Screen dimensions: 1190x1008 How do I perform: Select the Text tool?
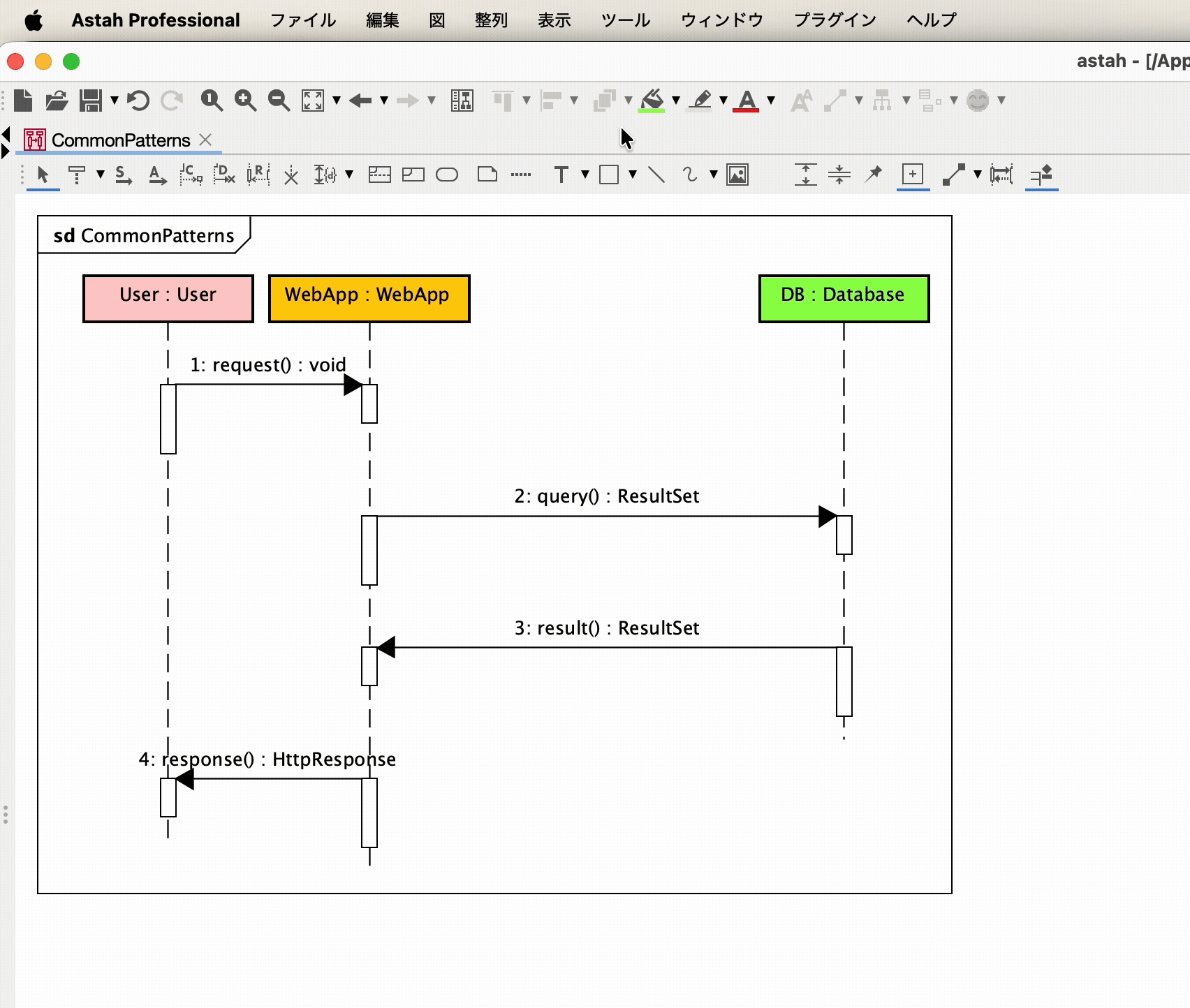(x=561, y=175)
